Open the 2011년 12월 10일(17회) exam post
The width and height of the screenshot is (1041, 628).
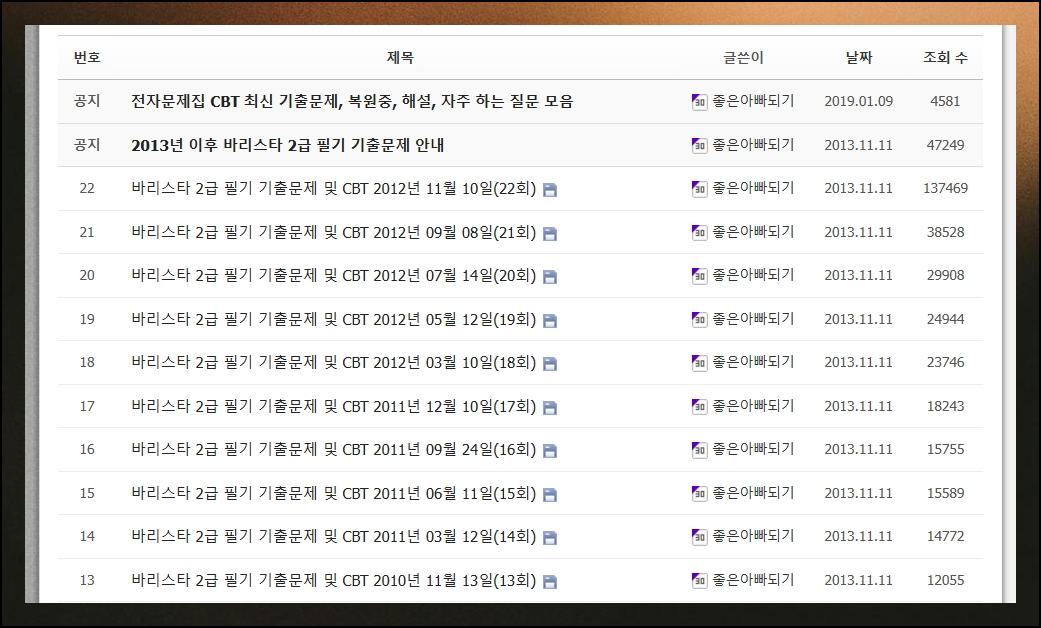[333, 406]
